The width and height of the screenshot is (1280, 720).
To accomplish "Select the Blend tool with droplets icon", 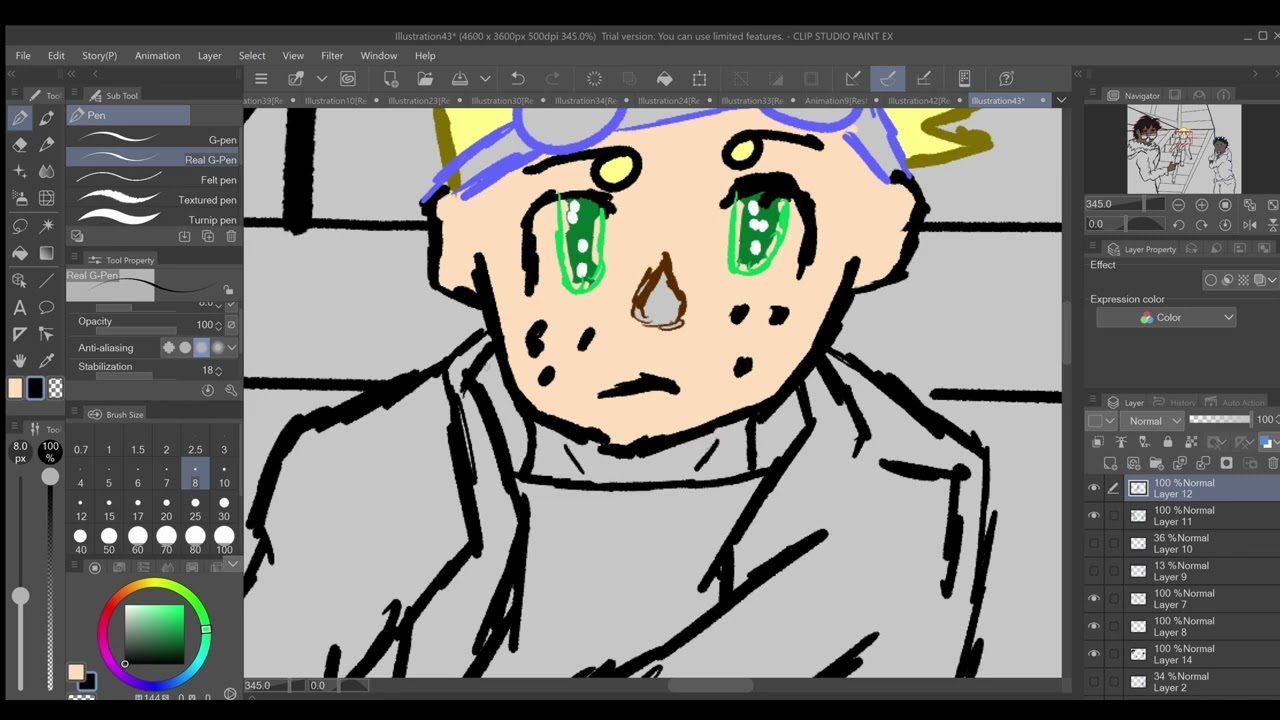I will (46, 172).
